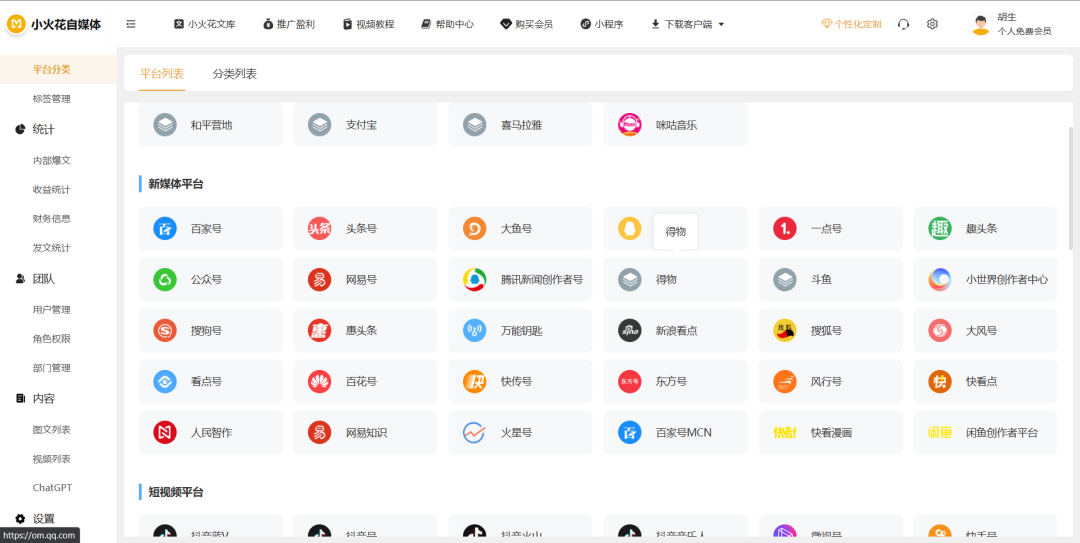Click the customer service headset icon
Image resolution: width=1080 pixels, height=543 pixels.
[x=904, y=24]
